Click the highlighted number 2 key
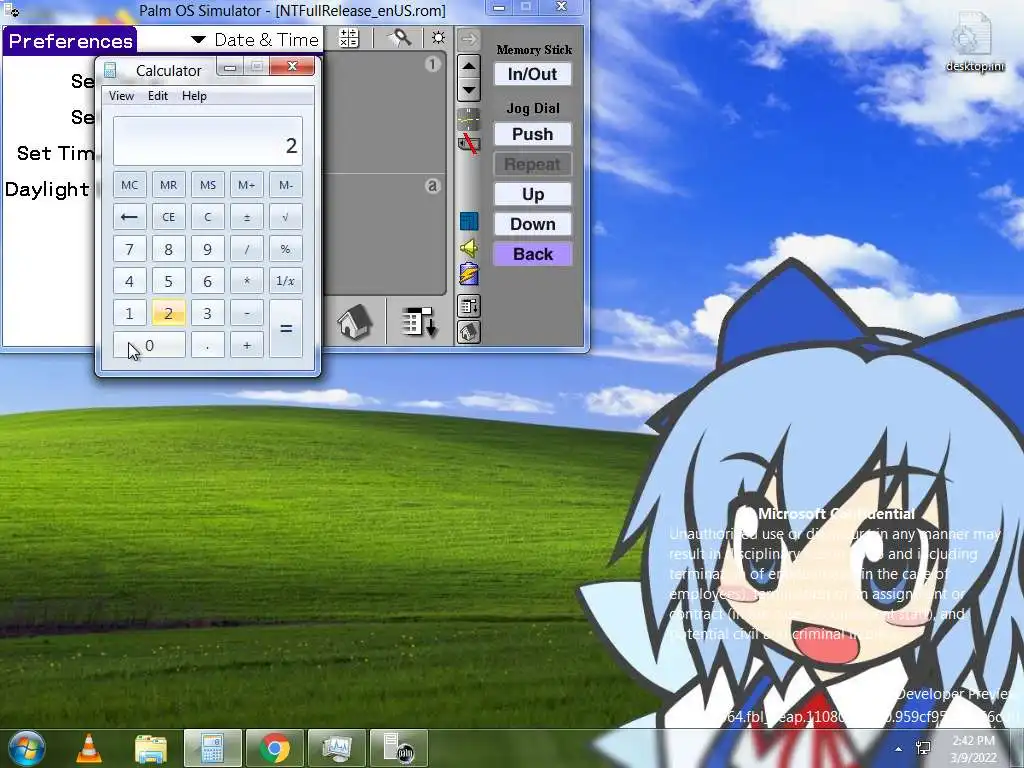1024x768 pixels. pyautogui.click(x=168, y=313)
